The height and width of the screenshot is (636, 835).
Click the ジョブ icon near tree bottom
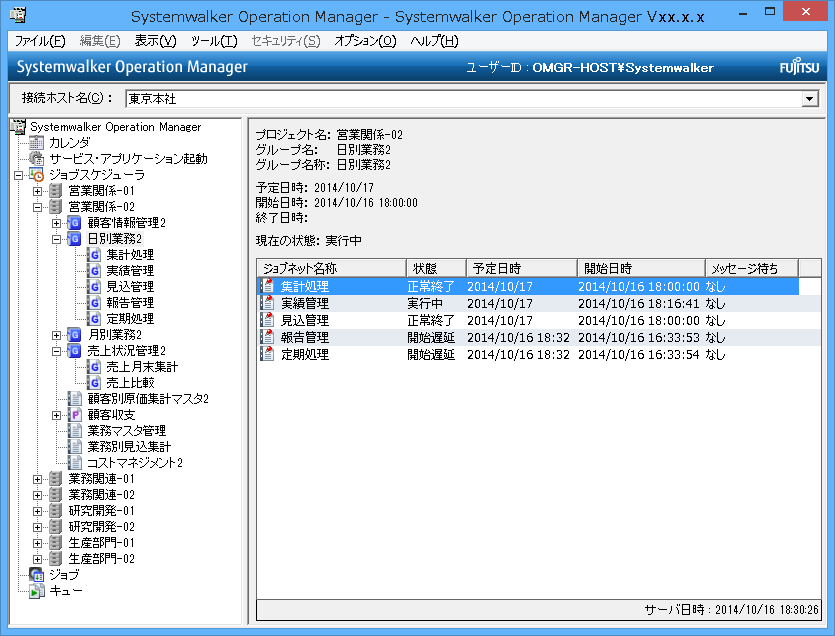(37, 575)
